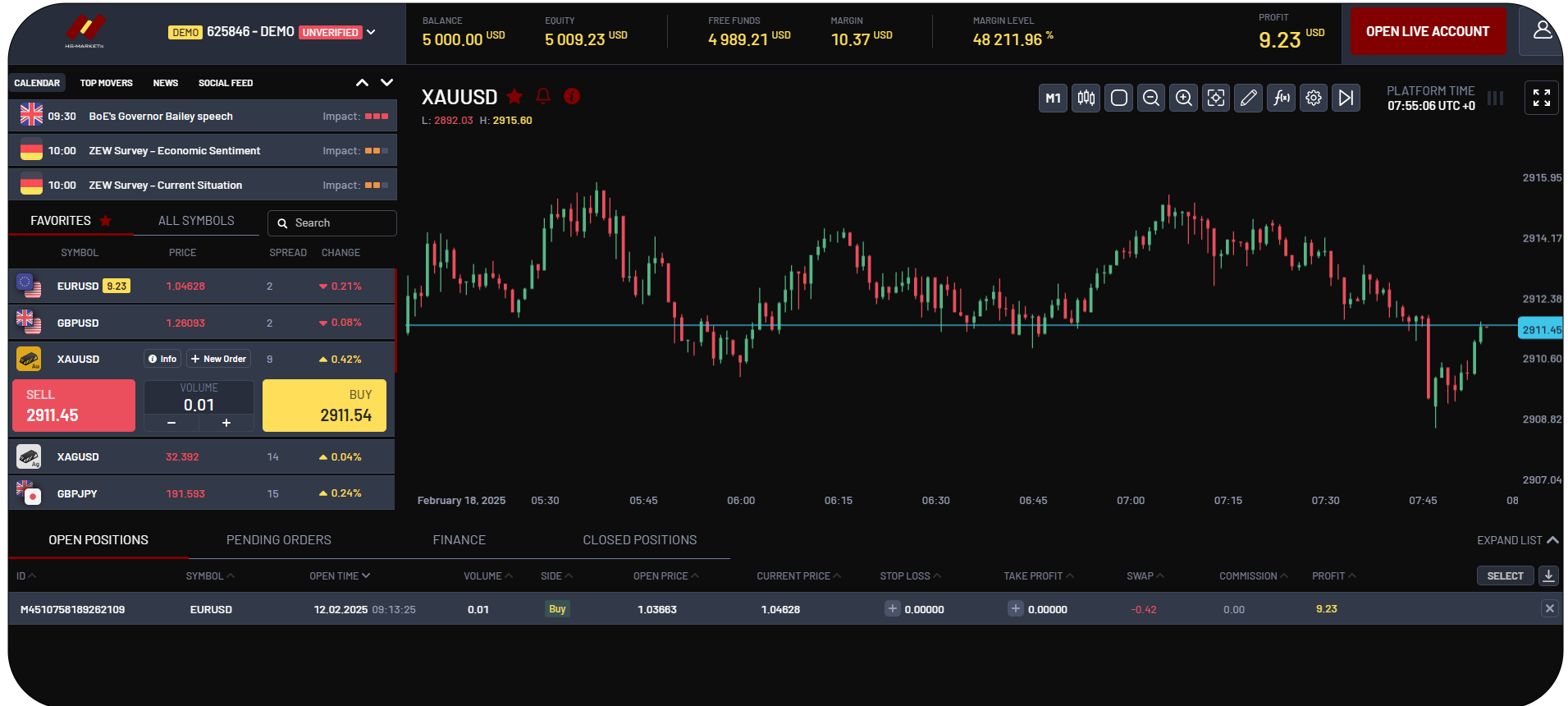Open chart settings gear
Viewport: 1568px width, 706px height.
pos(1314,99)
